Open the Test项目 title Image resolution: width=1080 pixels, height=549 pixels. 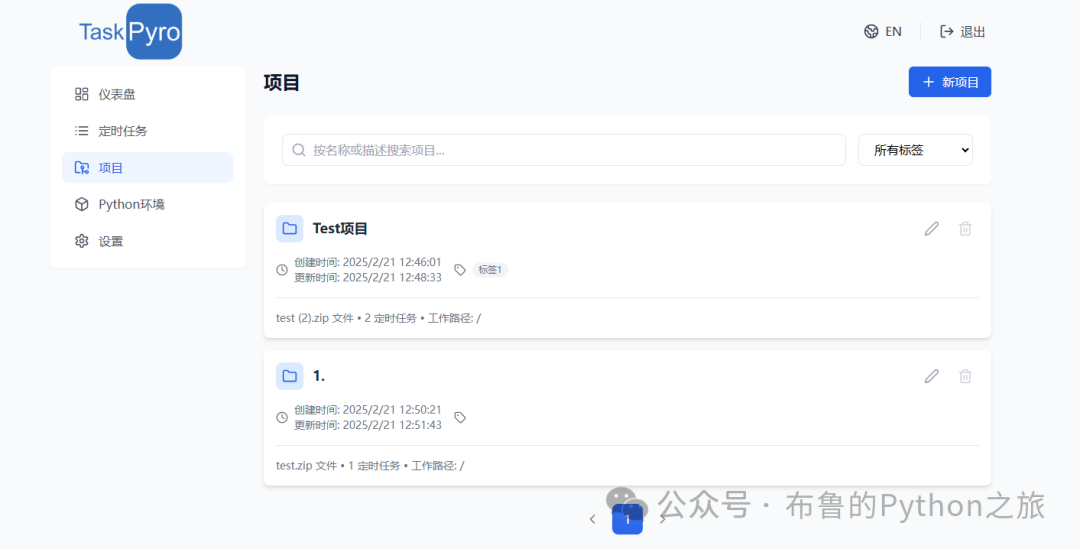coord(340,229)
